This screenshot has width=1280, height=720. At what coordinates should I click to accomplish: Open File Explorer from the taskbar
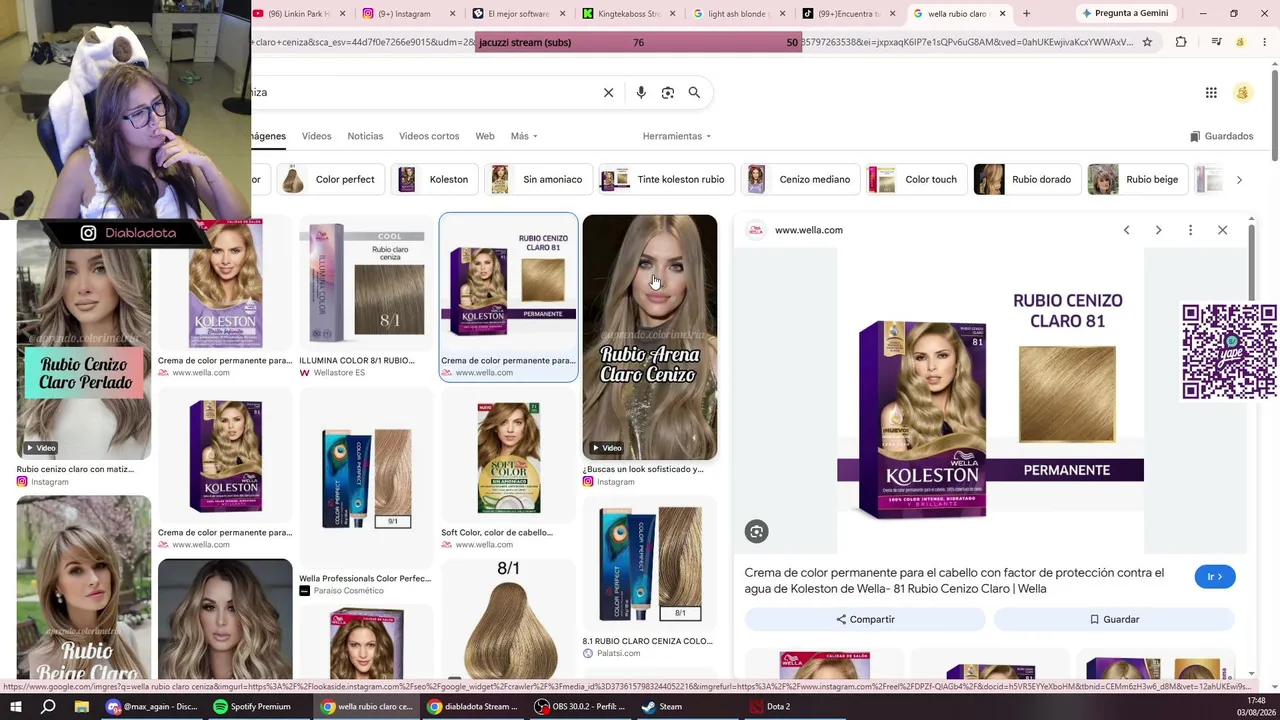coord(81,707)
